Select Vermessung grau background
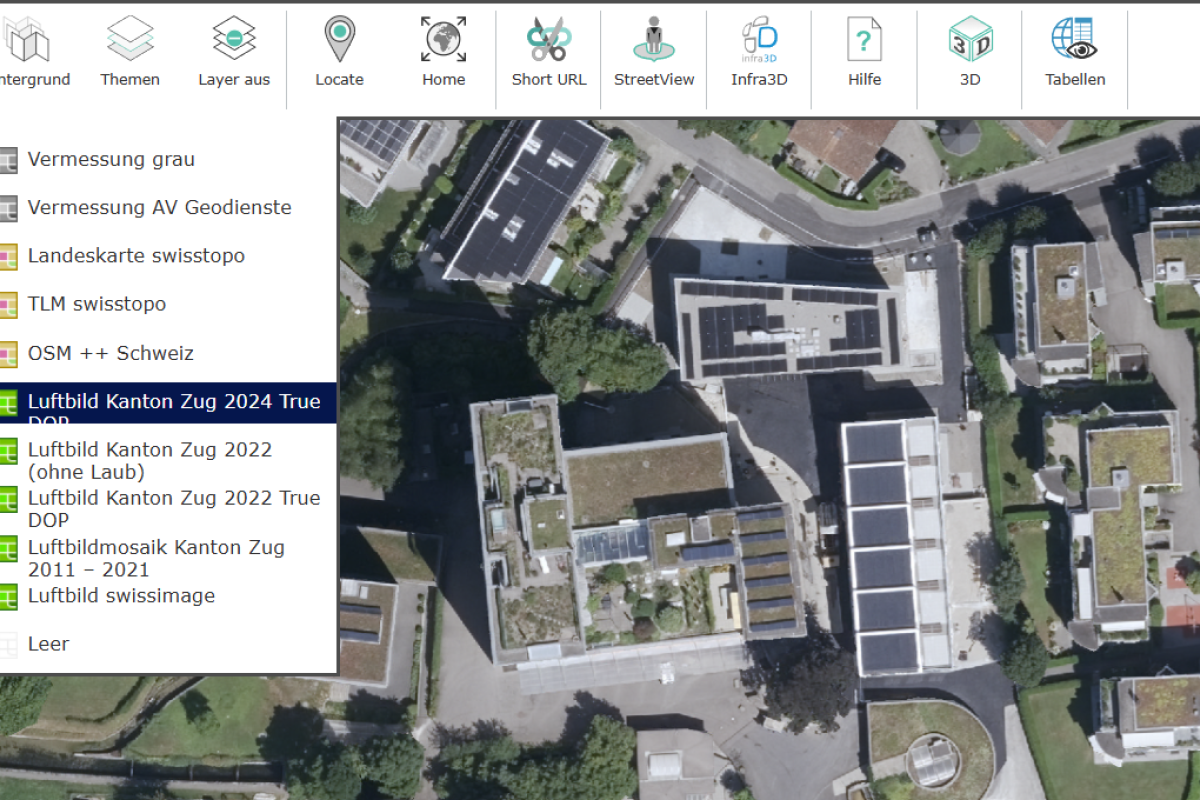The width and height of the screenshot is (1200, 800). 111,160
